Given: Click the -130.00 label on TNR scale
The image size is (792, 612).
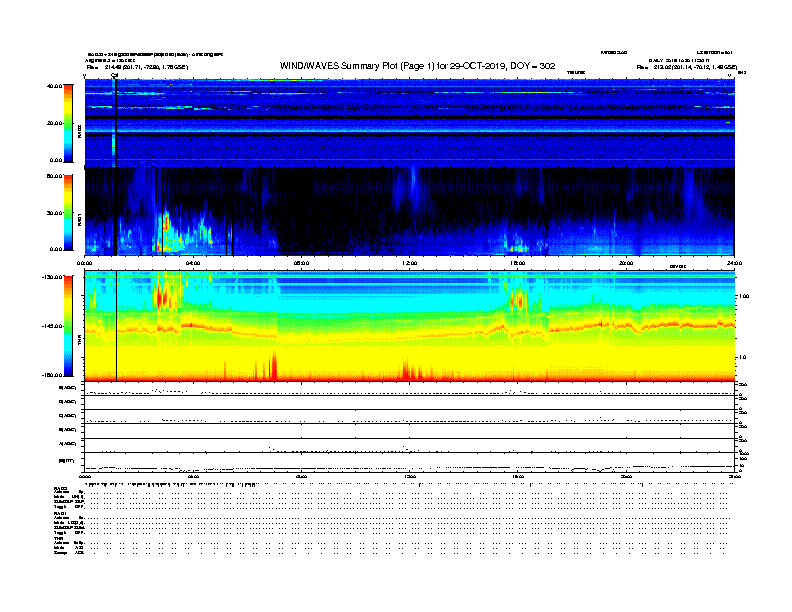Looking at the screenshot, I should pos(53,277).
